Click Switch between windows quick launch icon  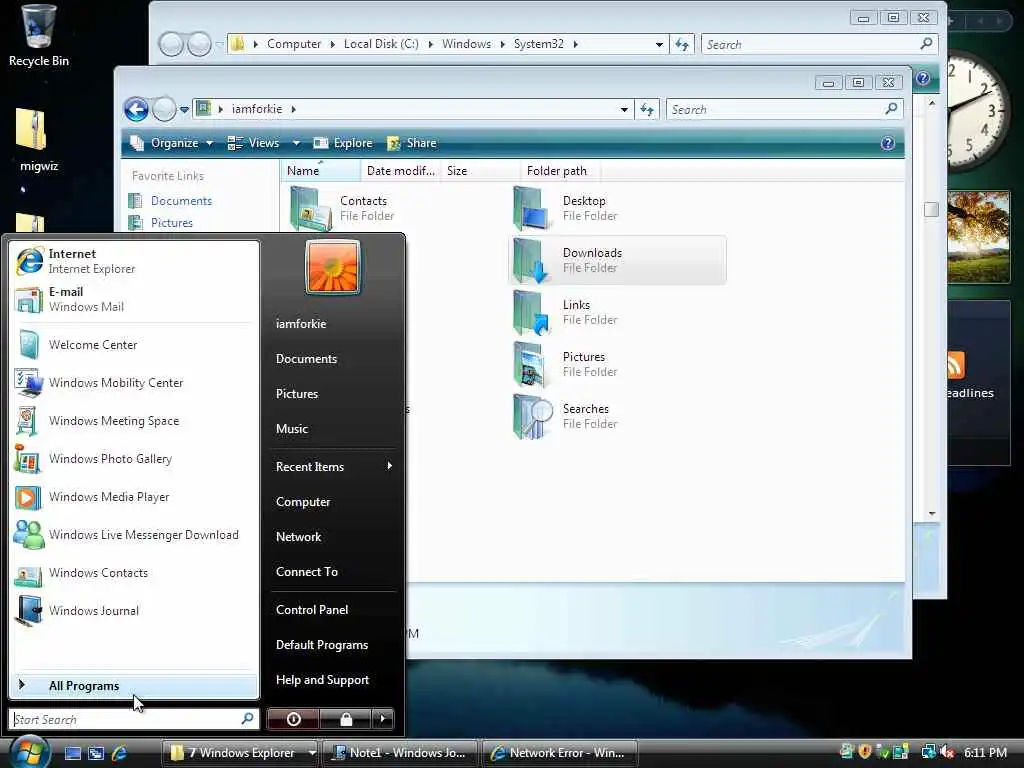click(96, 753)
